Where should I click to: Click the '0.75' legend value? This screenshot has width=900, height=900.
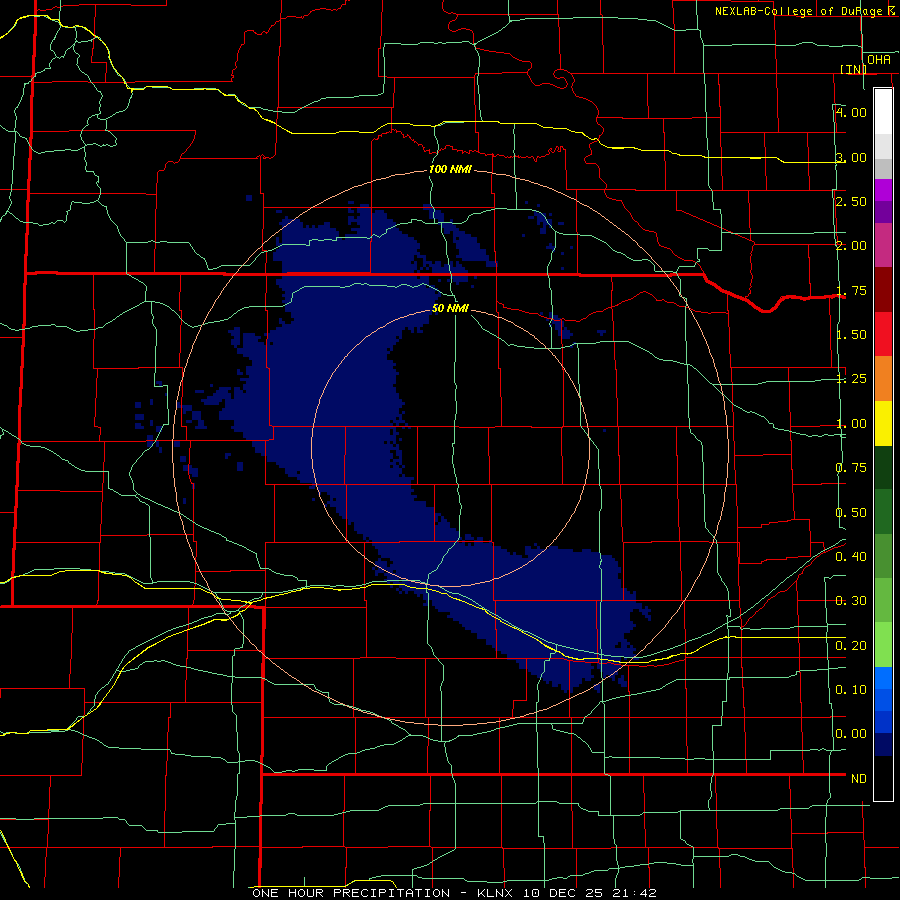[x=851, y=468]
